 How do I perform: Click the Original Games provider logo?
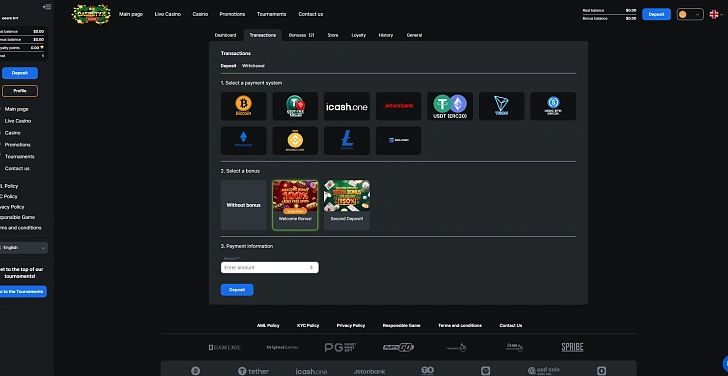click(x=282, y=347)
